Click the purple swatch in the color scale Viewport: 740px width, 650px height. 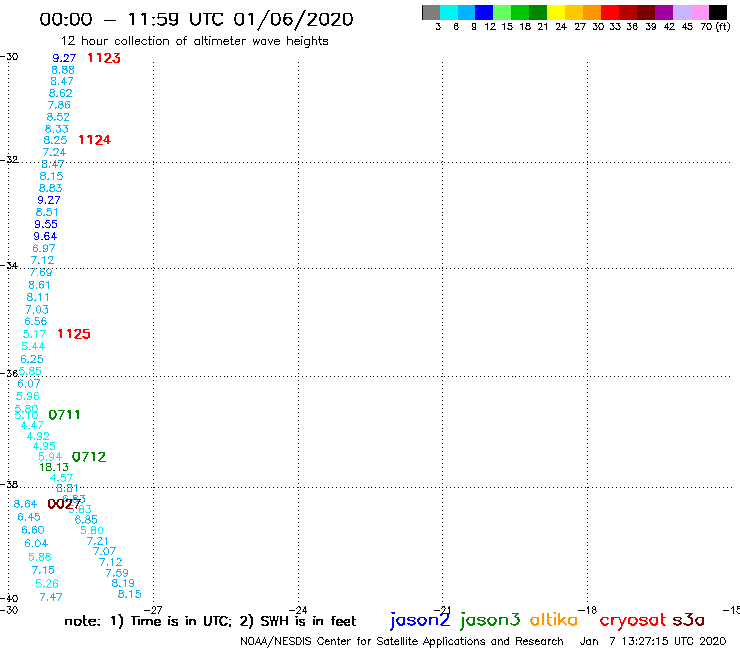[x=664, y=12]
